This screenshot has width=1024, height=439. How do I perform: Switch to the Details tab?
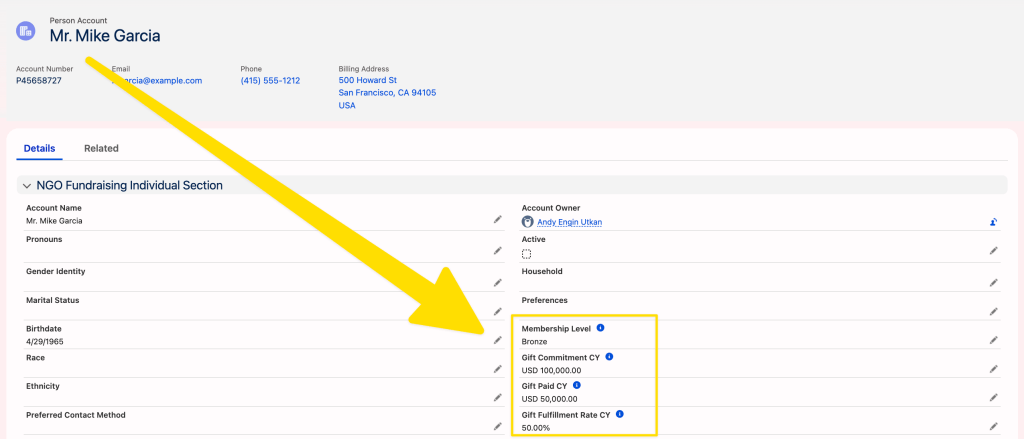point(39,148)
